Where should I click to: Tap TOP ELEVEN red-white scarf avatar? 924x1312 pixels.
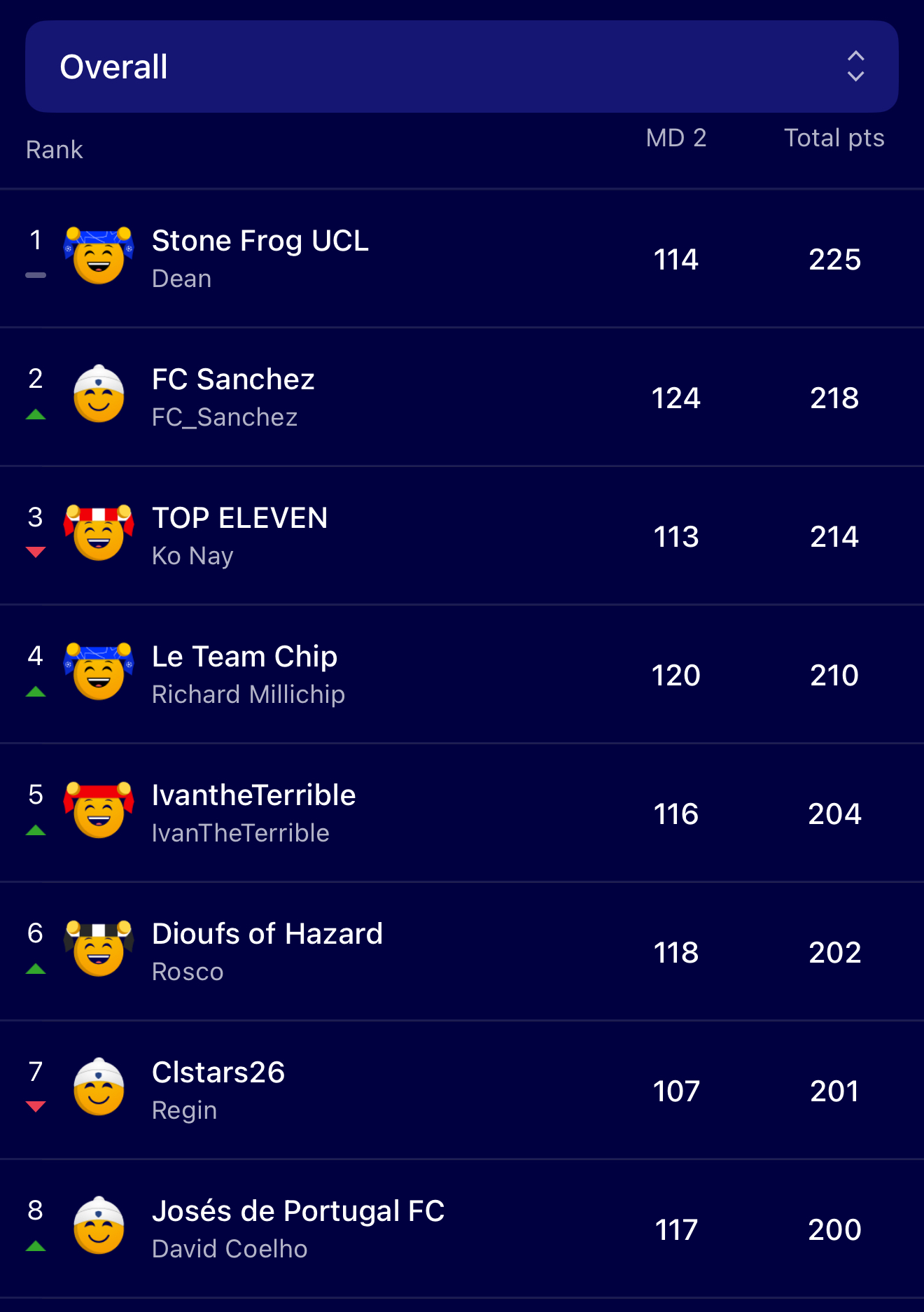[x=99, y=533]
